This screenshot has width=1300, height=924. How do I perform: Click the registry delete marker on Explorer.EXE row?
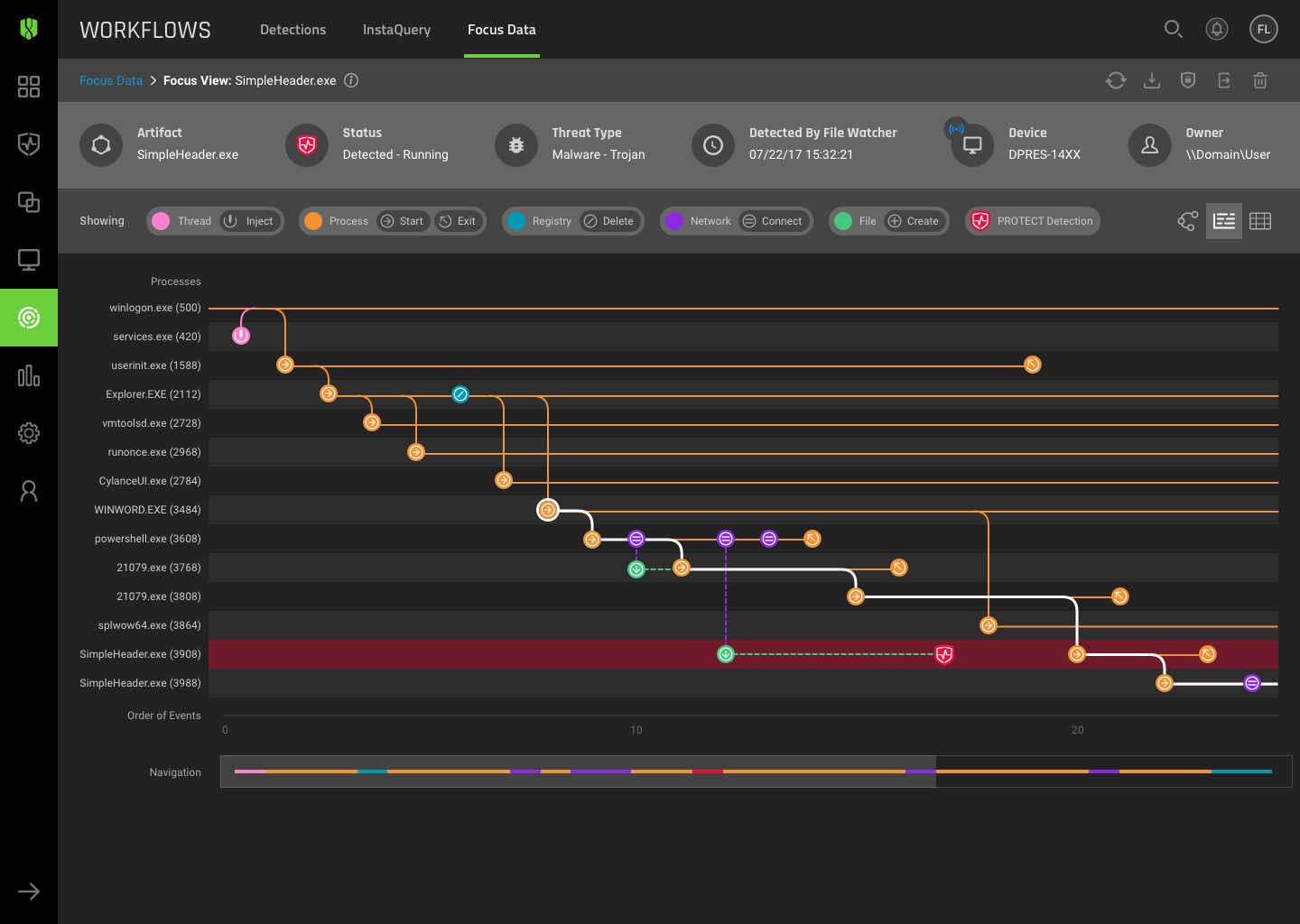click(460, 394)
